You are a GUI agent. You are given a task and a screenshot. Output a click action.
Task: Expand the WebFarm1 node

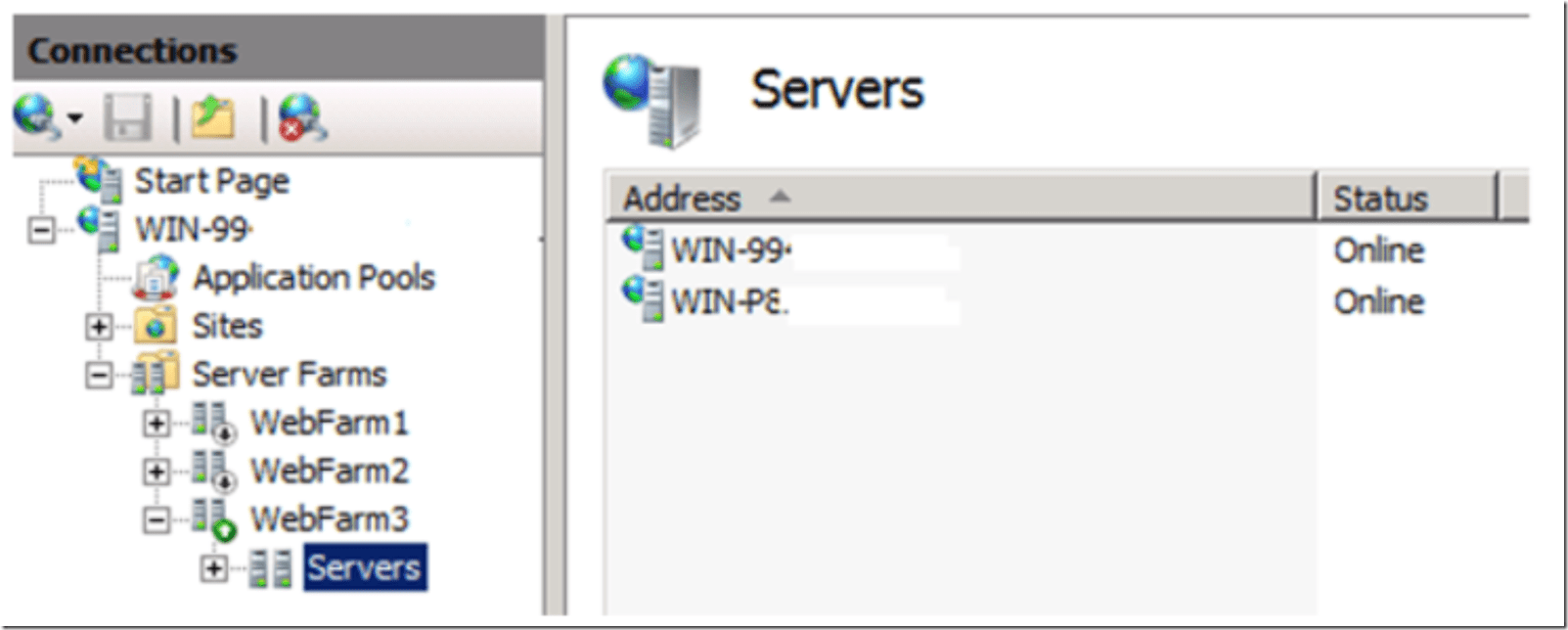tap(157, 424)
